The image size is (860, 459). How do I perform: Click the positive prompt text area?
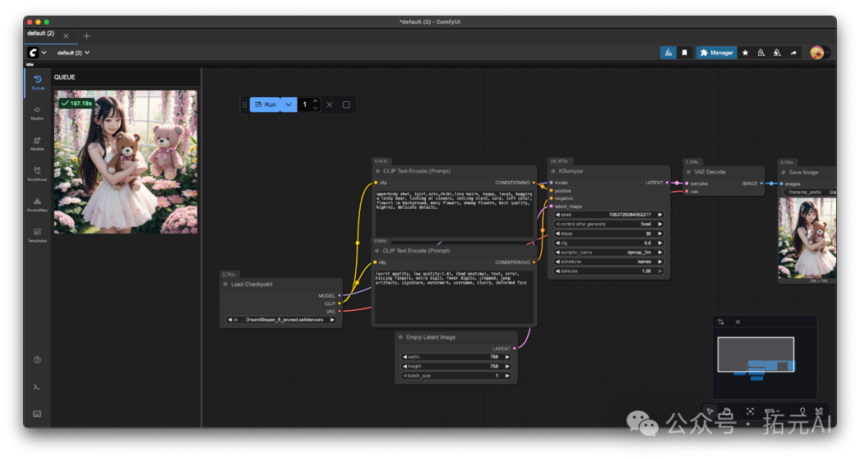click(x=454, y=214)
